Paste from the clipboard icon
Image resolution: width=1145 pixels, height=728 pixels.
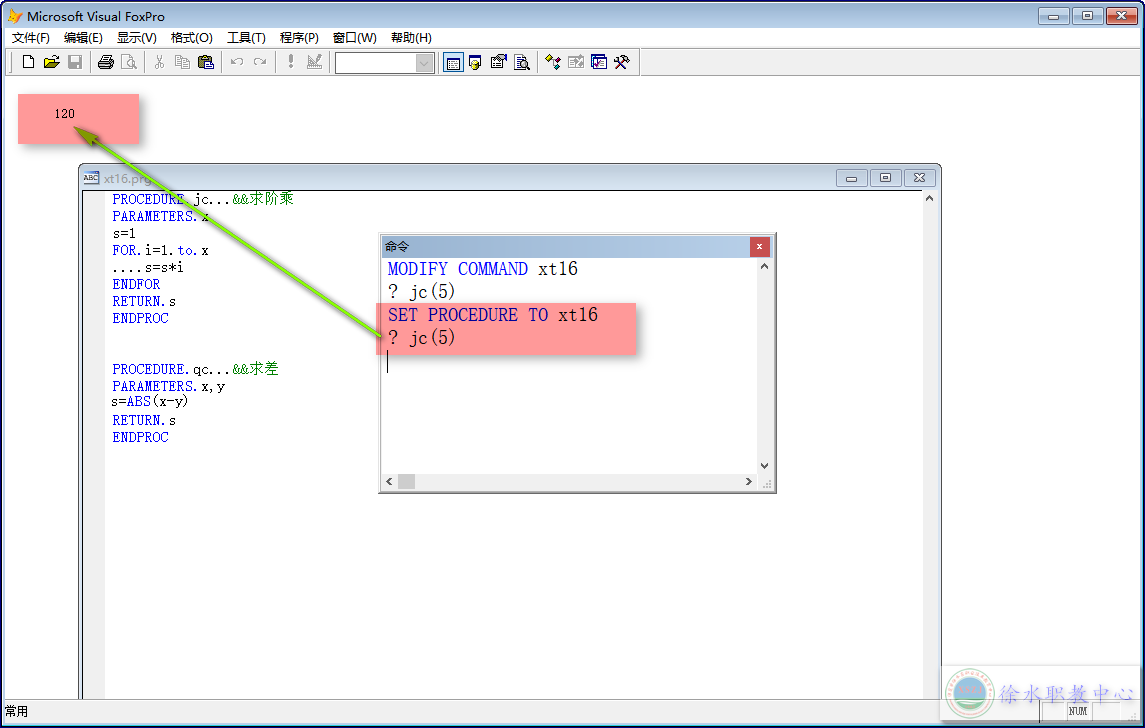pos(206,62)
